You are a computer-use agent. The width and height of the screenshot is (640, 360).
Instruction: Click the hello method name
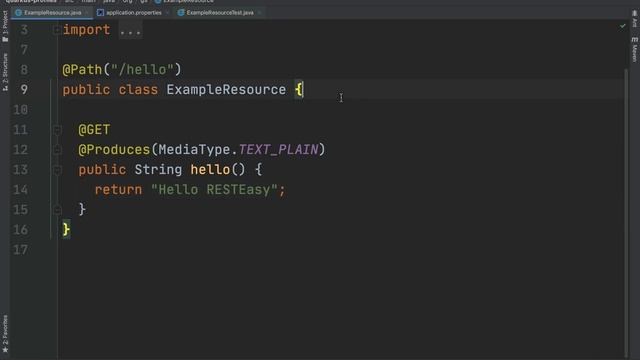coord(210,169)
